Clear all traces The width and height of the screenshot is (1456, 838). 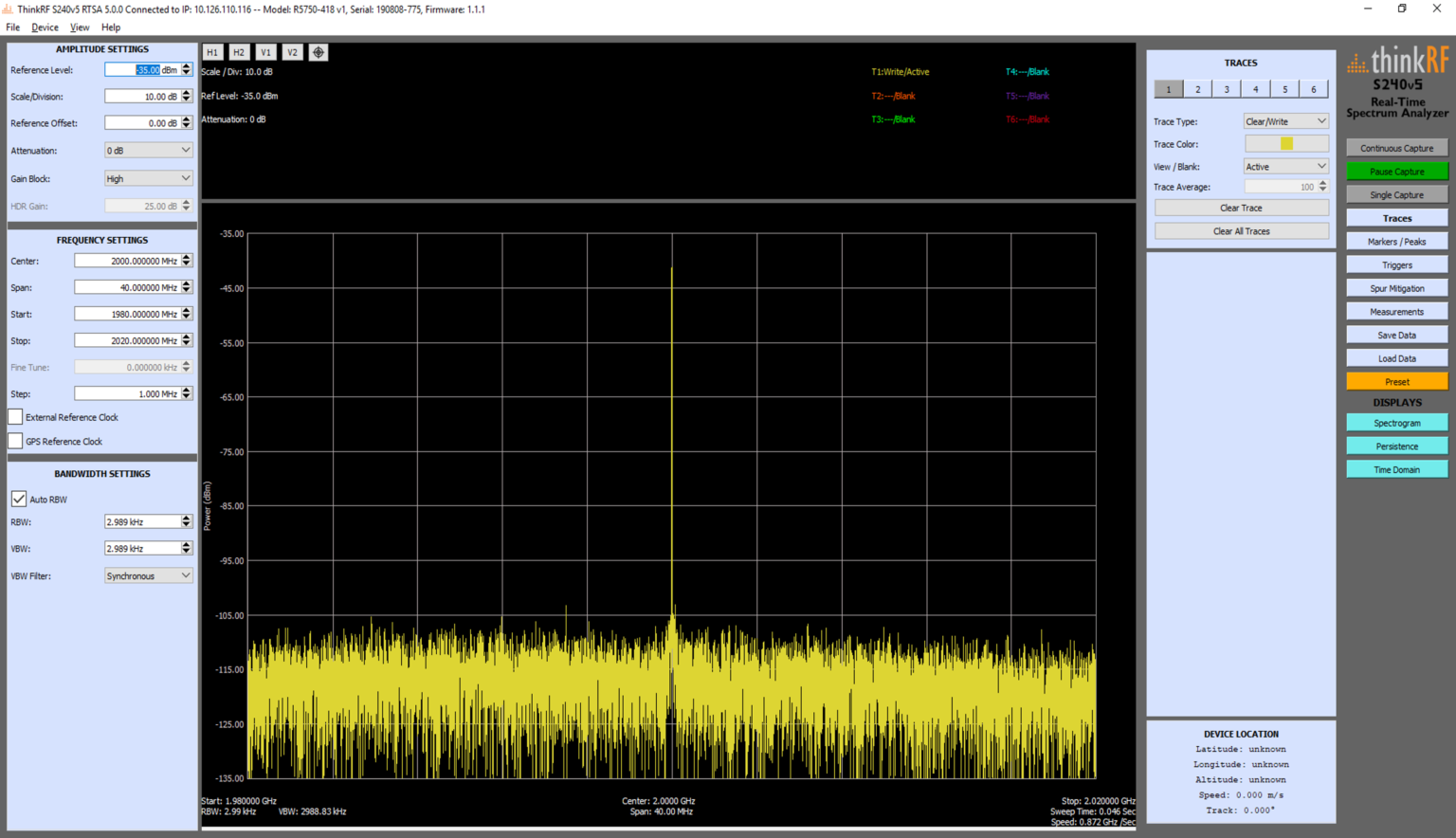(1241, 230)
